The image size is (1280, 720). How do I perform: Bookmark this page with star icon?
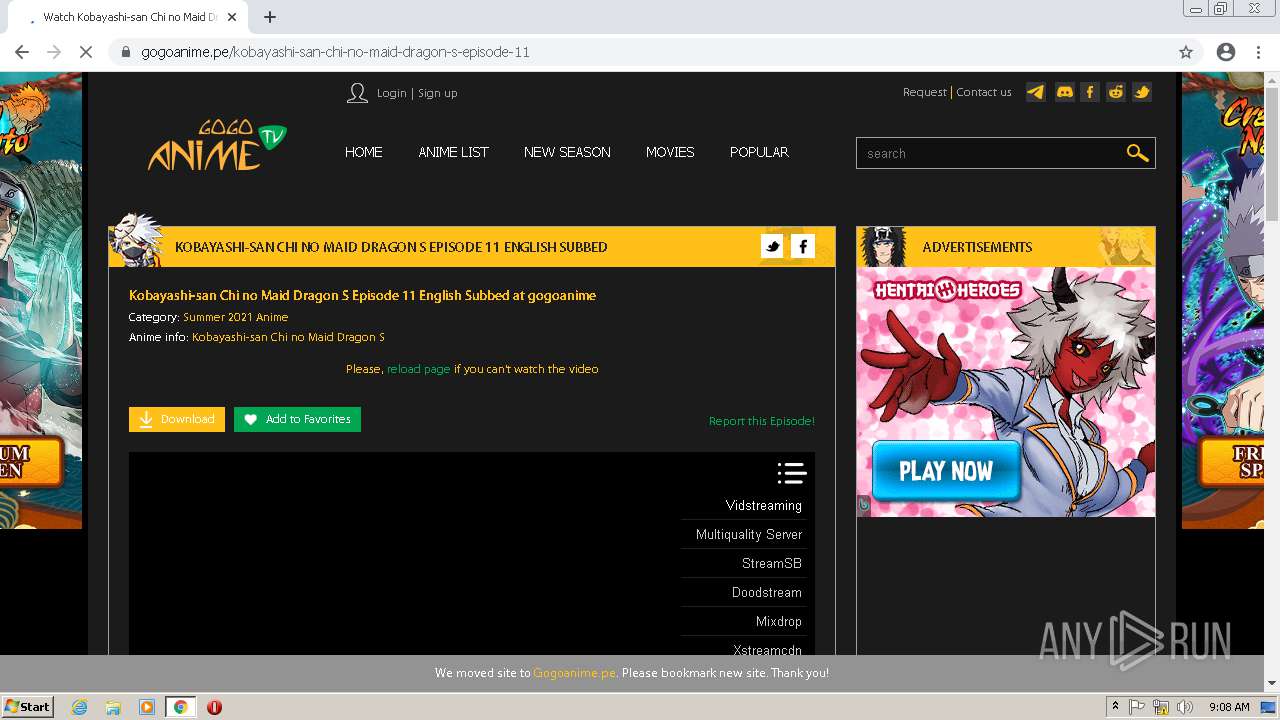click(1186, 52)
